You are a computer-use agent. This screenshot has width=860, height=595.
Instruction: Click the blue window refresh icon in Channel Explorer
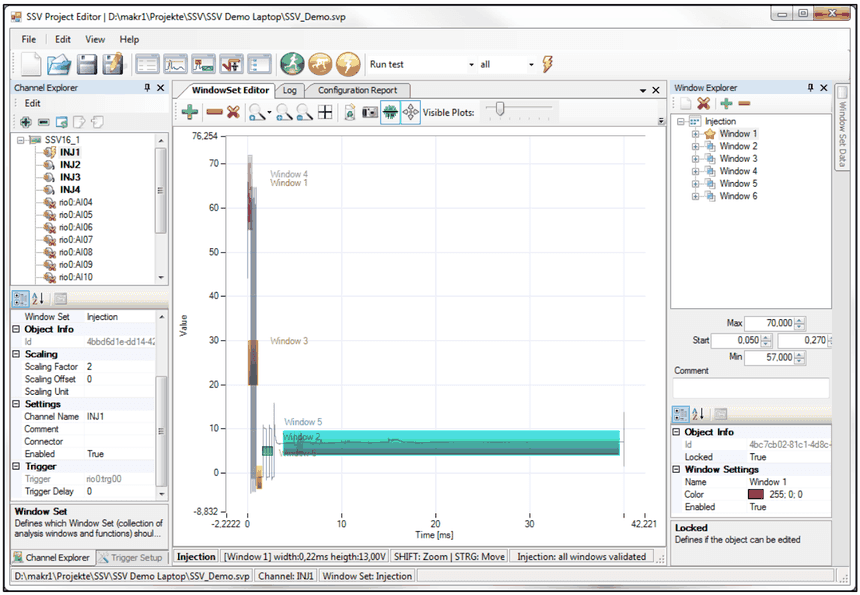[x=61, y=122]
